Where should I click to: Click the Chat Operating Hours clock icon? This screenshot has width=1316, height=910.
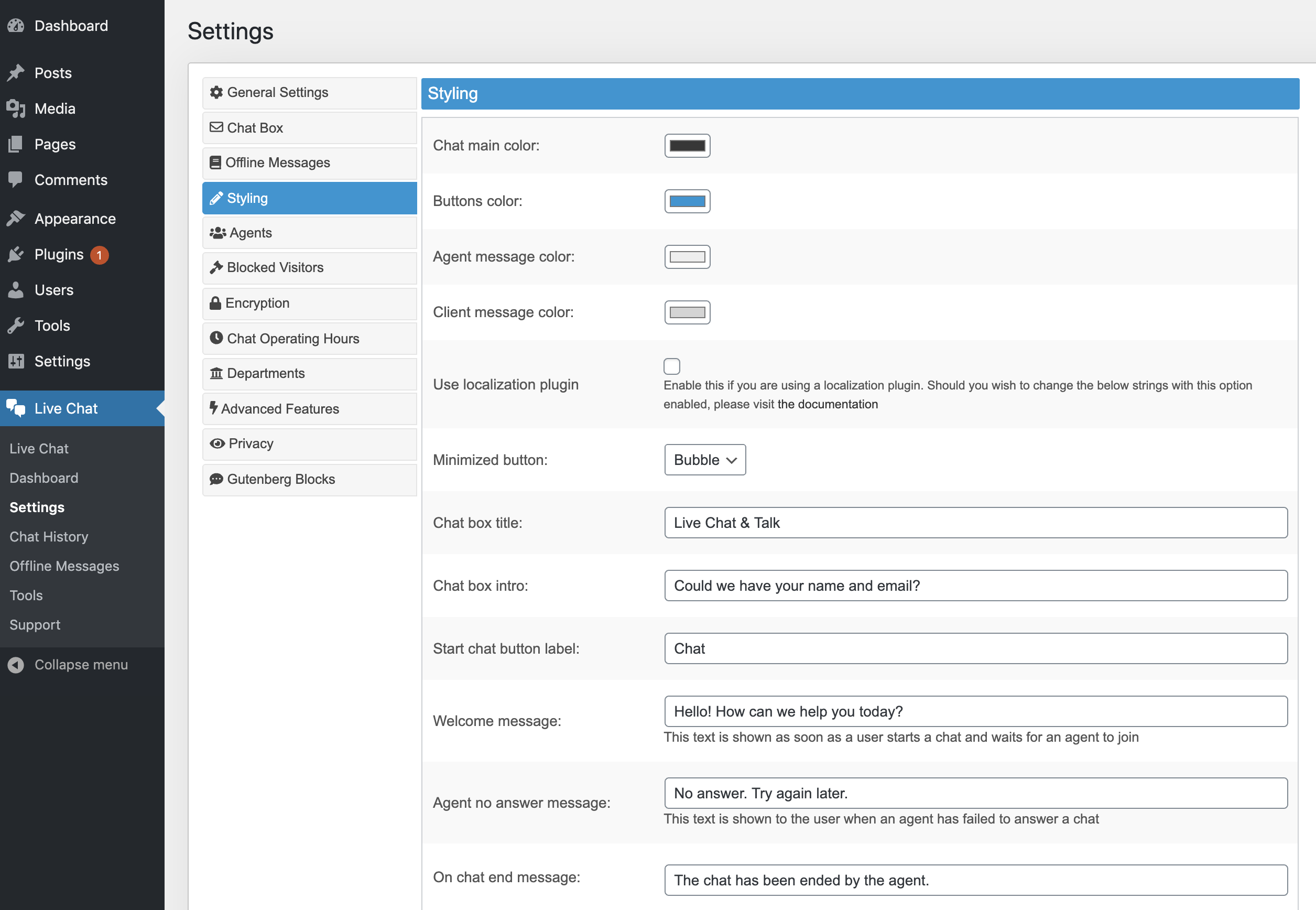point(215,338)
